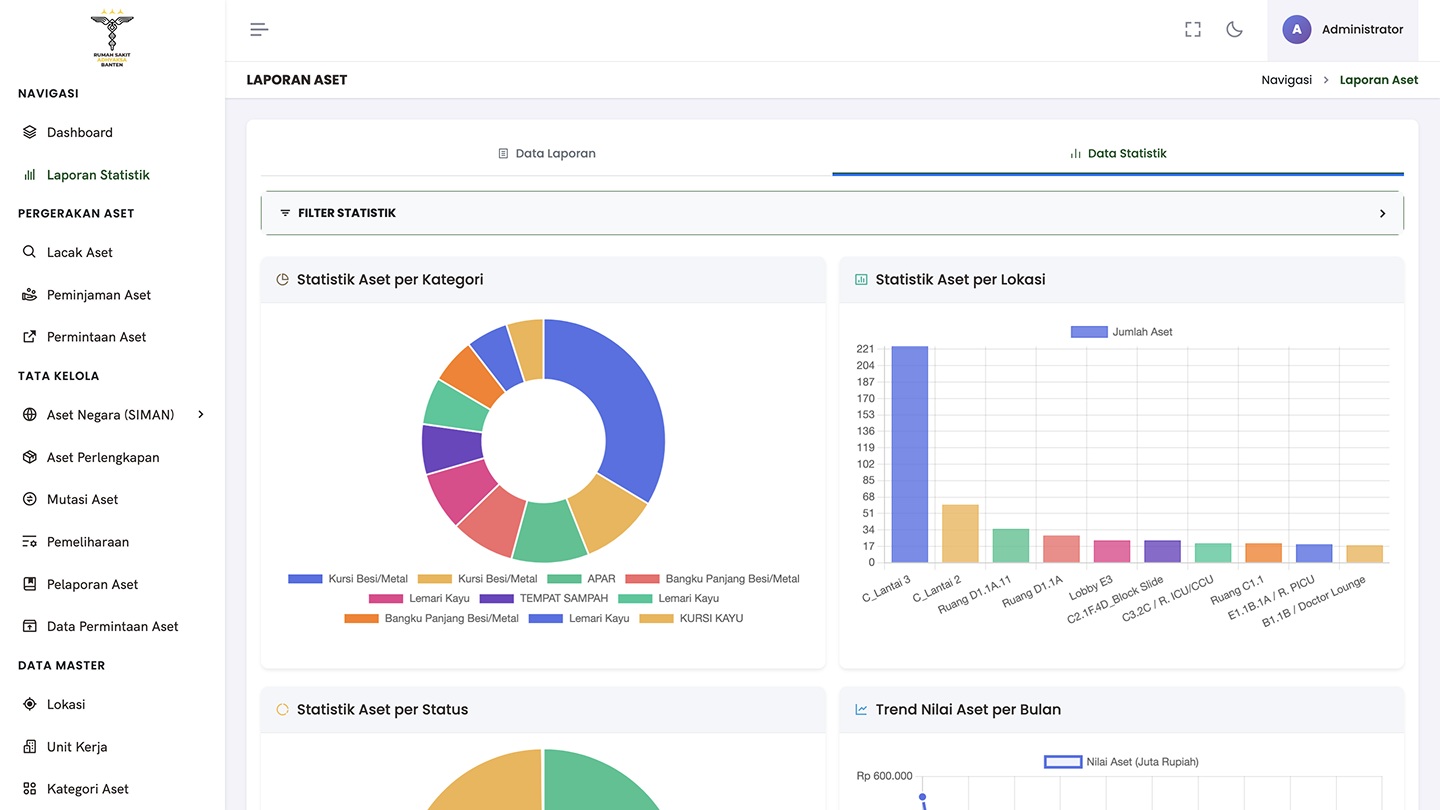Toggle the TEMPAT SAMPAH legend item
Viewport: 1440px width, 810px height.
pos(544,599)
